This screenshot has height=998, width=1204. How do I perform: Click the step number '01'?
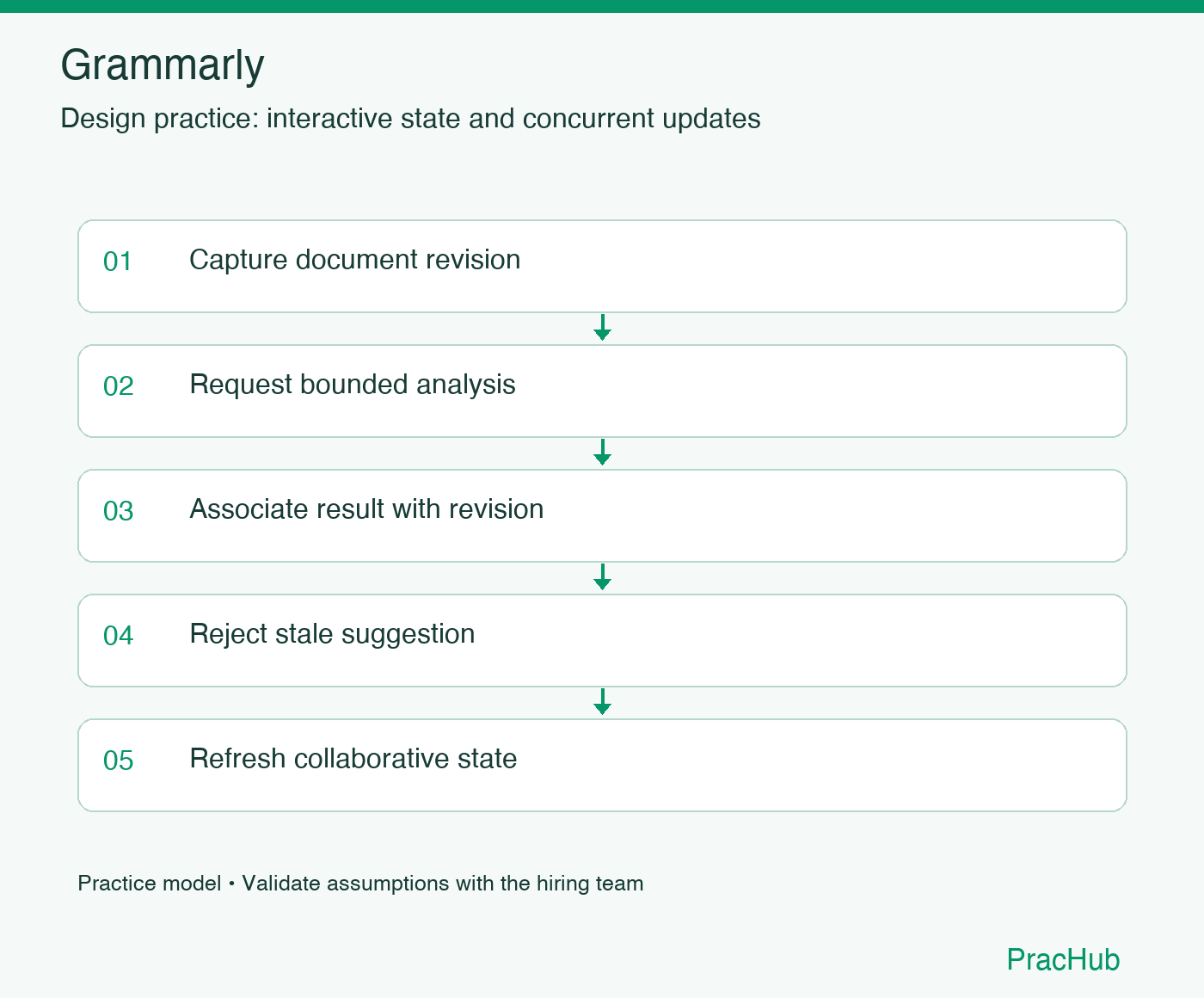point(118,262)
